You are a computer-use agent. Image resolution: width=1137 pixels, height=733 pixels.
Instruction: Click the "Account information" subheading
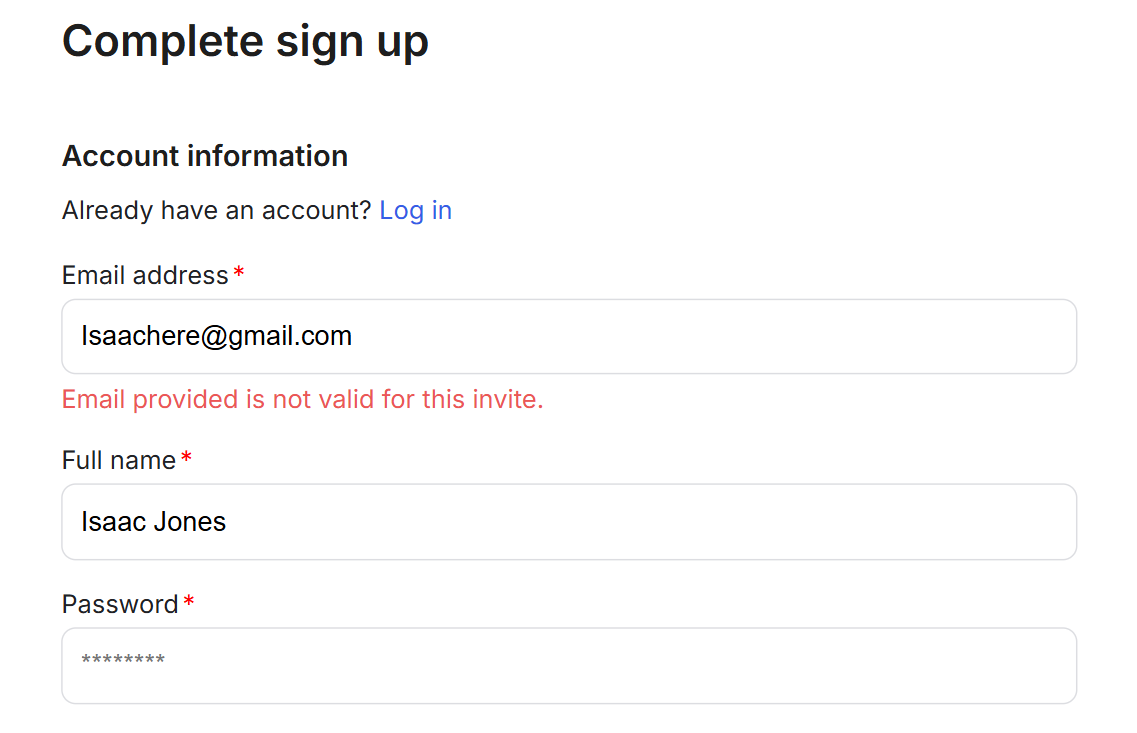205,156
